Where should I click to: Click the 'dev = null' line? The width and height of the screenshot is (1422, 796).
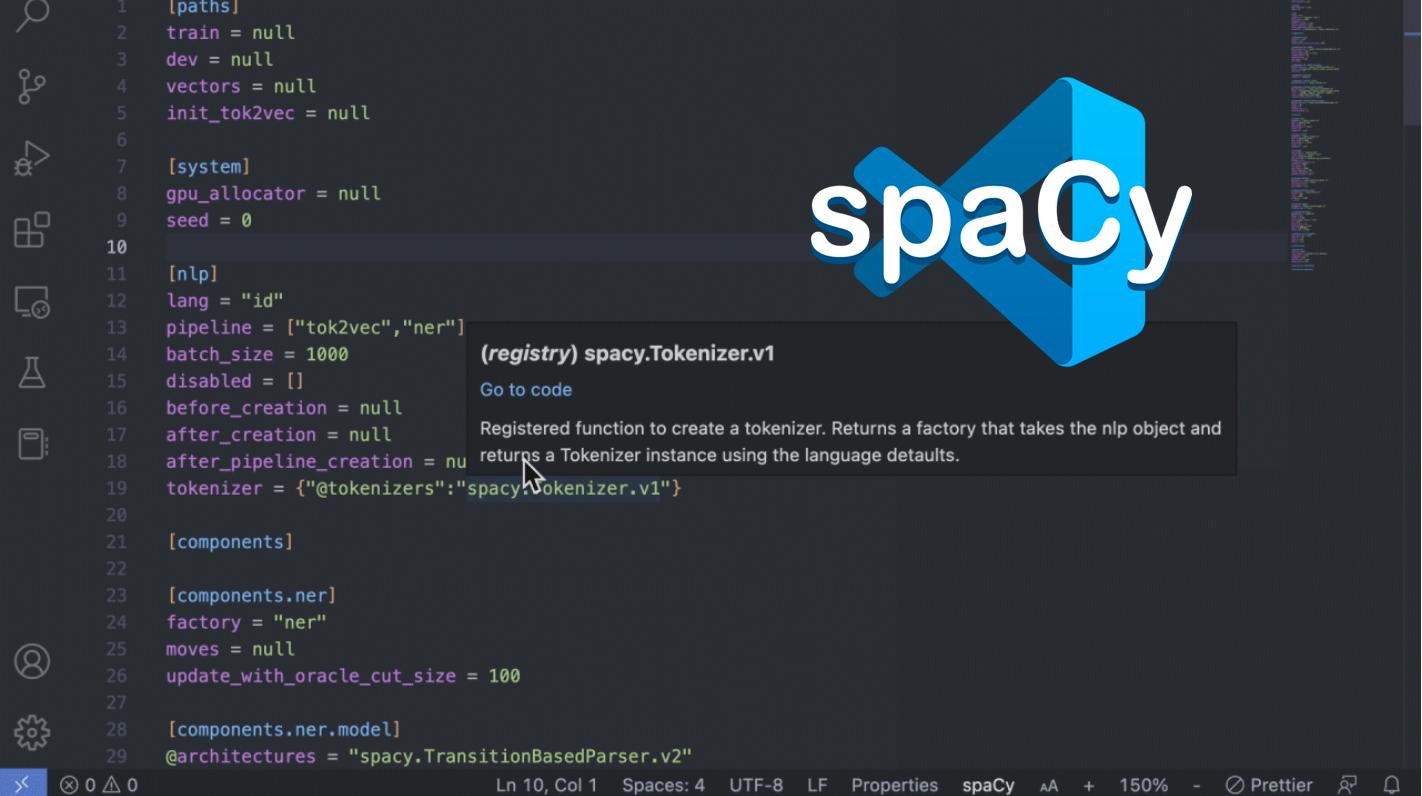tap(219, 60)
